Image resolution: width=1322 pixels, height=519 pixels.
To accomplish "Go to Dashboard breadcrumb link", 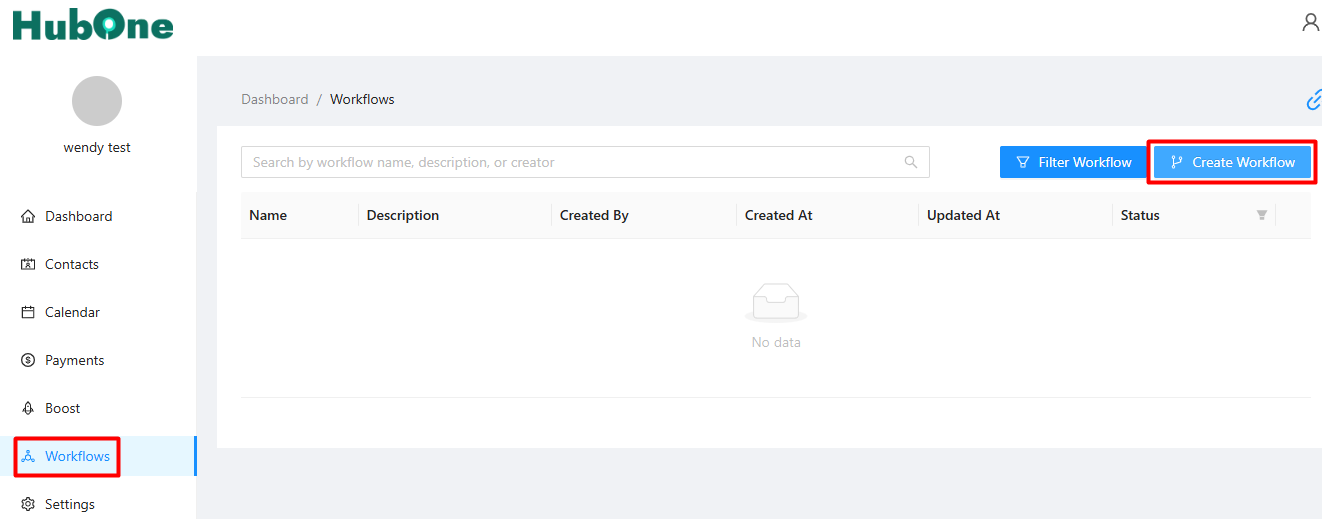I will tap(275, 99).
